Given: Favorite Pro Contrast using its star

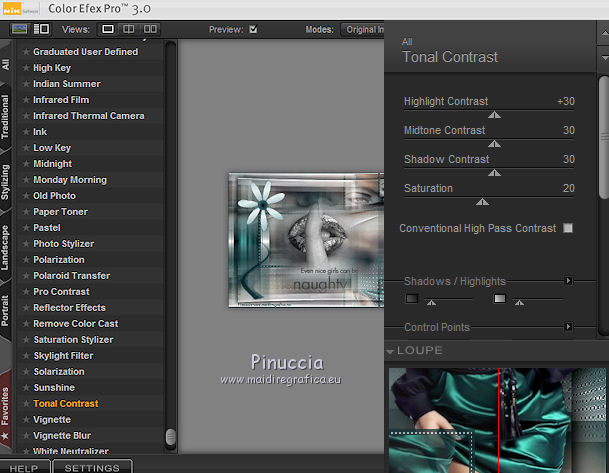Looking at the screenshot, I should (x=26, y=292).
